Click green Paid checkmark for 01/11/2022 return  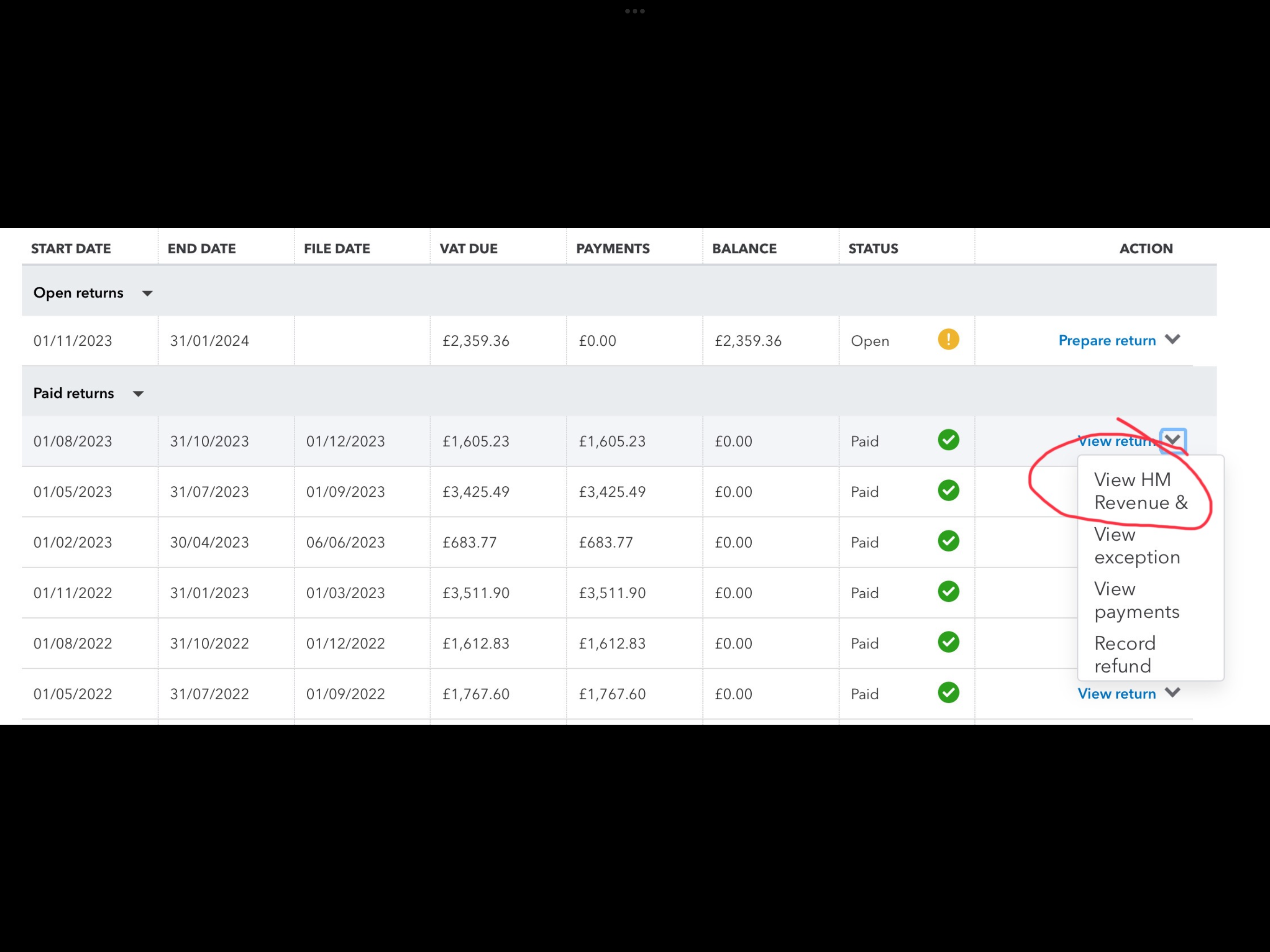948,591
